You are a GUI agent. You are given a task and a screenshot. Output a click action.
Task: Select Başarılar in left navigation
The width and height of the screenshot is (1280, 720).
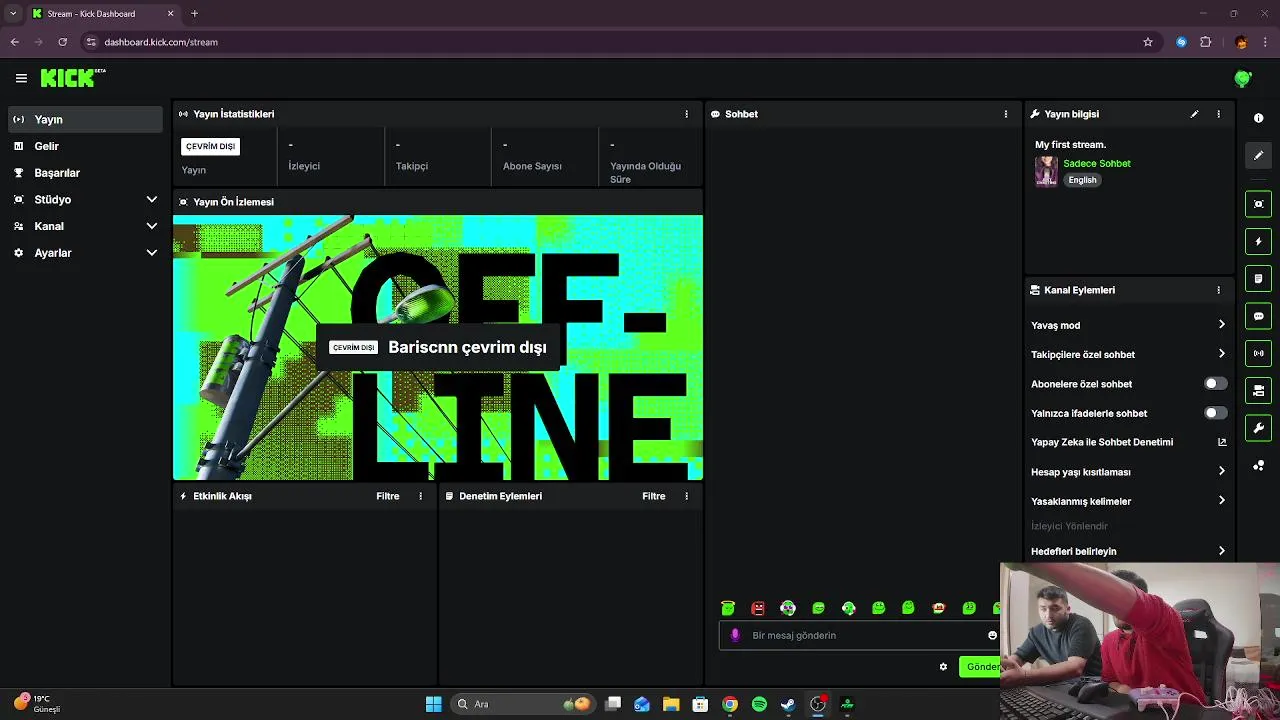tap(86, 173)
